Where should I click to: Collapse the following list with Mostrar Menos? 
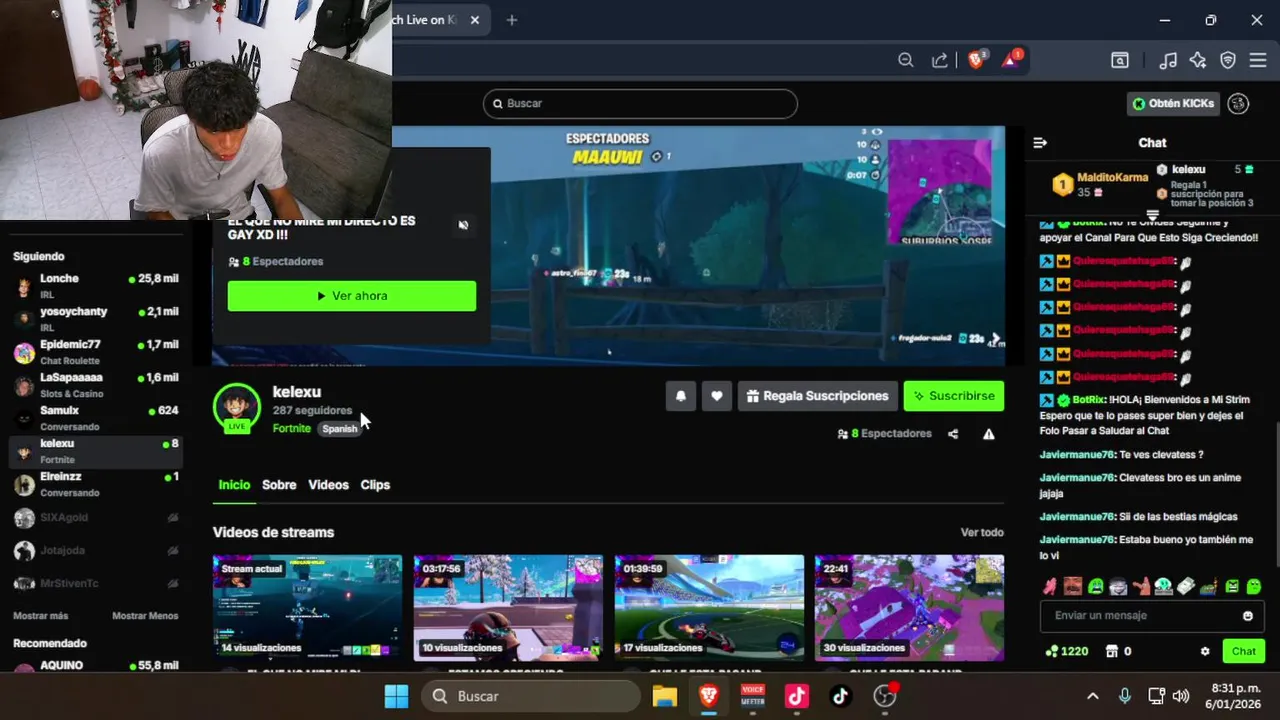[x=145, y=616]
